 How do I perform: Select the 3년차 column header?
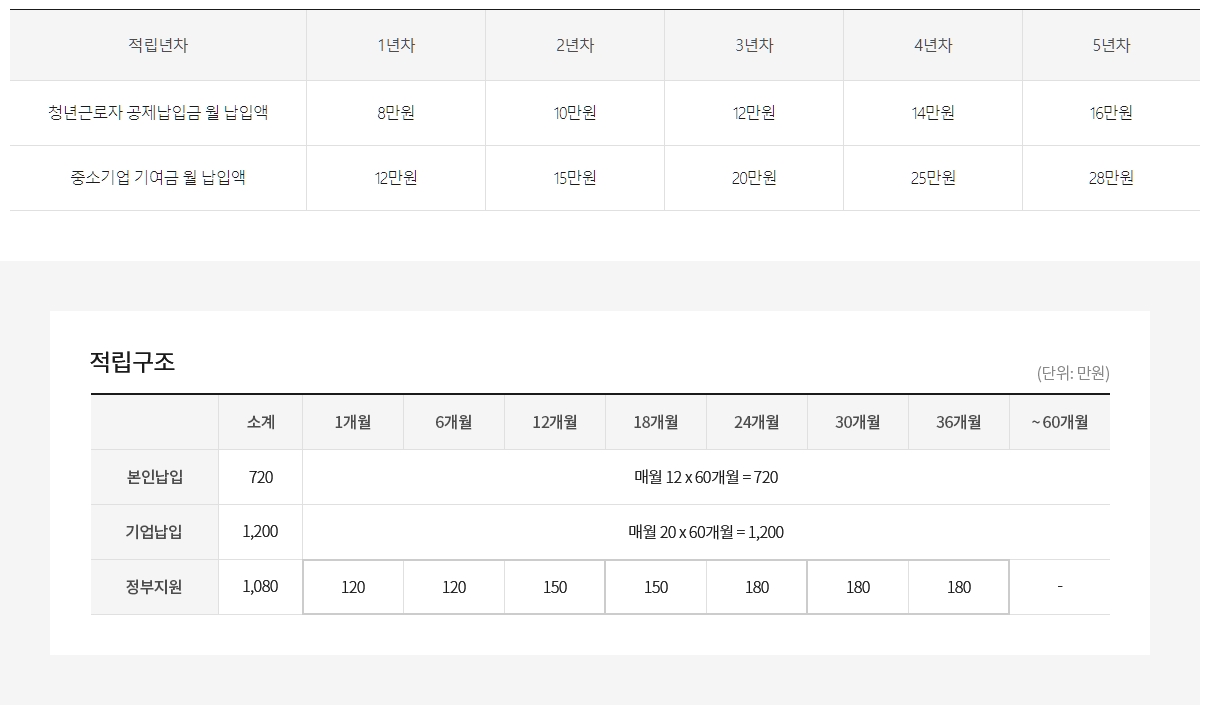click(754, 45)
